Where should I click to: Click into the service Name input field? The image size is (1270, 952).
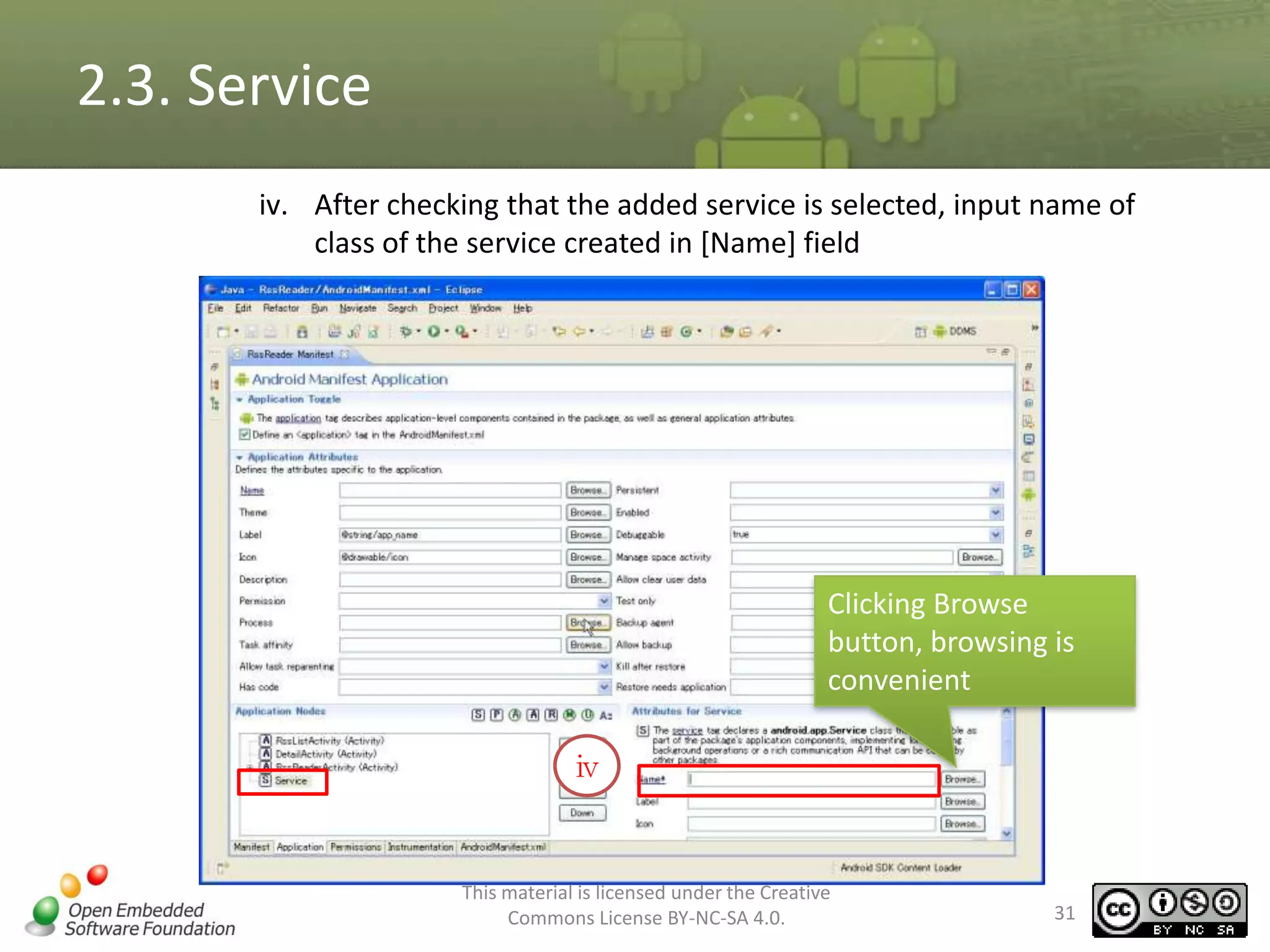point(812,779)
